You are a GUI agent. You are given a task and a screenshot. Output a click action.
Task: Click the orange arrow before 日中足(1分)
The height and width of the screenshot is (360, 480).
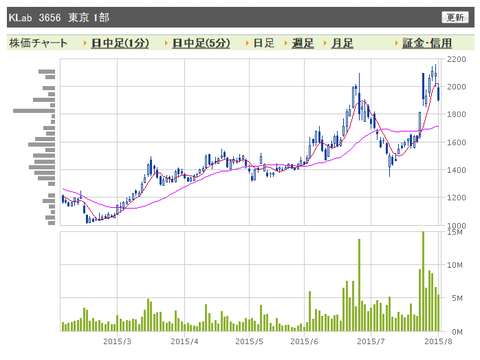pos(85,43)
